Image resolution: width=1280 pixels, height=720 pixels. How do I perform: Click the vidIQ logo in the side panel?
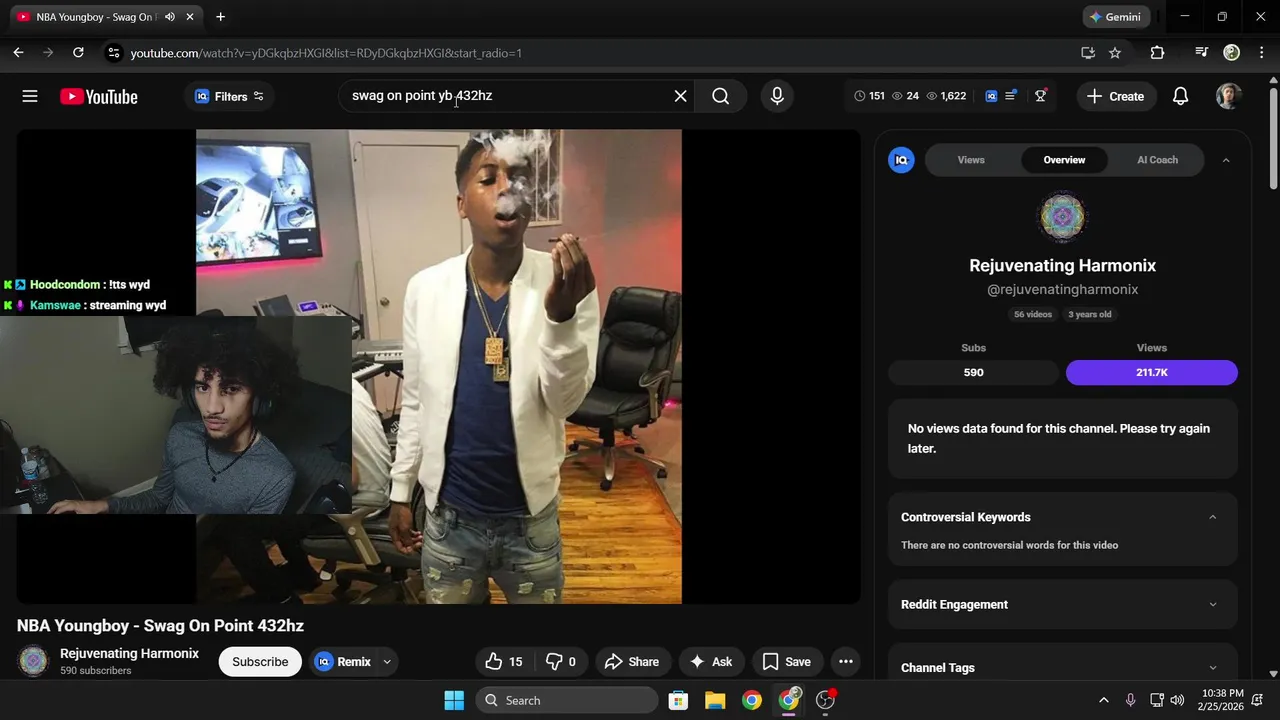pos(901,160)
